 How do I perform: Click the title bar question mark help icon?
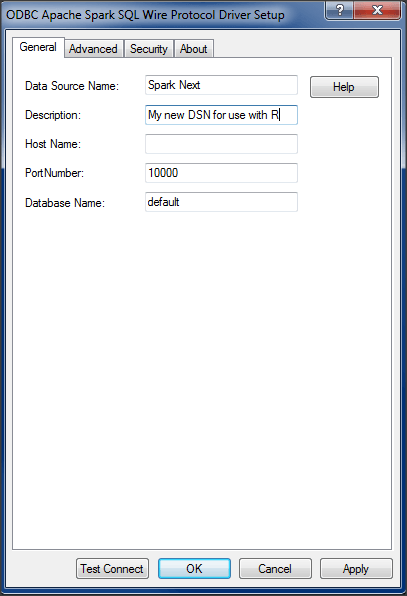point(339,10)
